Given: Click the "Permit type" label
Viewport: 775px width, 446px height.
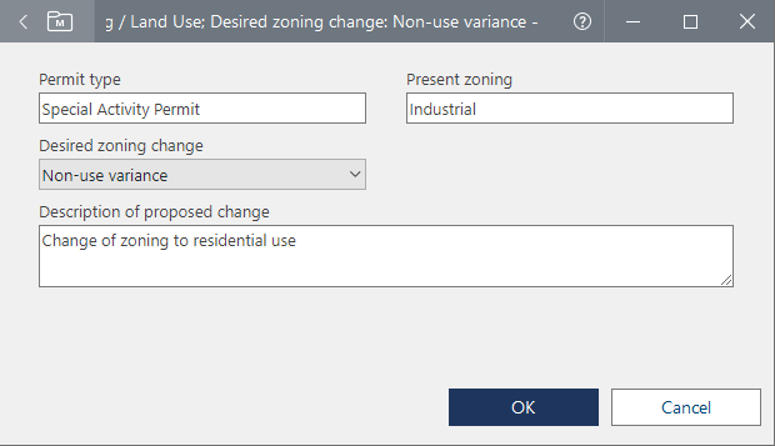Looking at the screenshot, I should 79,80.
